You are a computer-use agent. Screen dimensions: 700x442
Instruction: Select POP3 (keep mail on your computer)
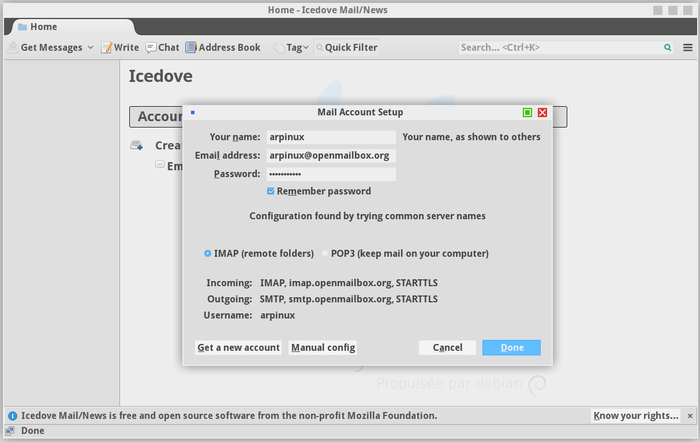pyautogui.click(x=325, y=253)
